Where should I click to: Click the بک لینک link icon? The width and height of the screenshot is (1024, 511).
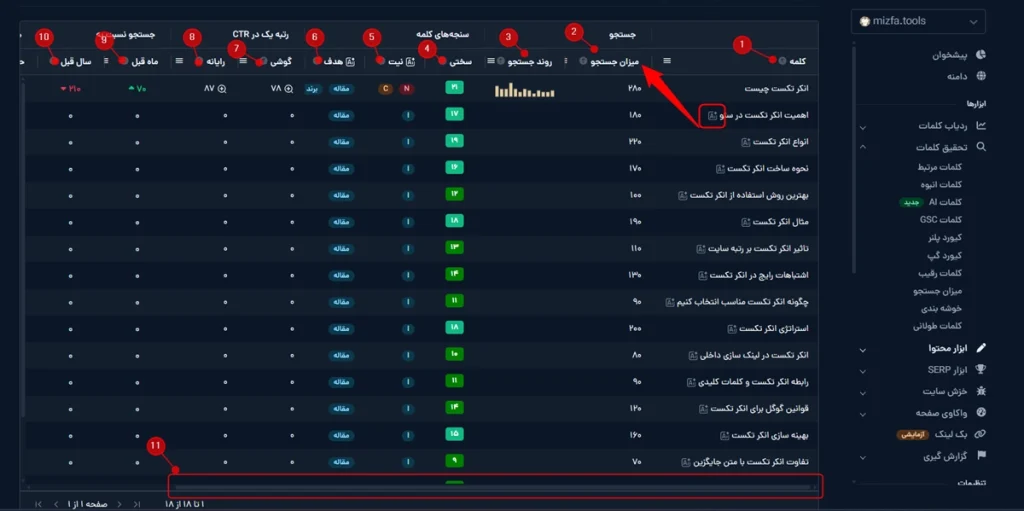[x=980, y=434]
